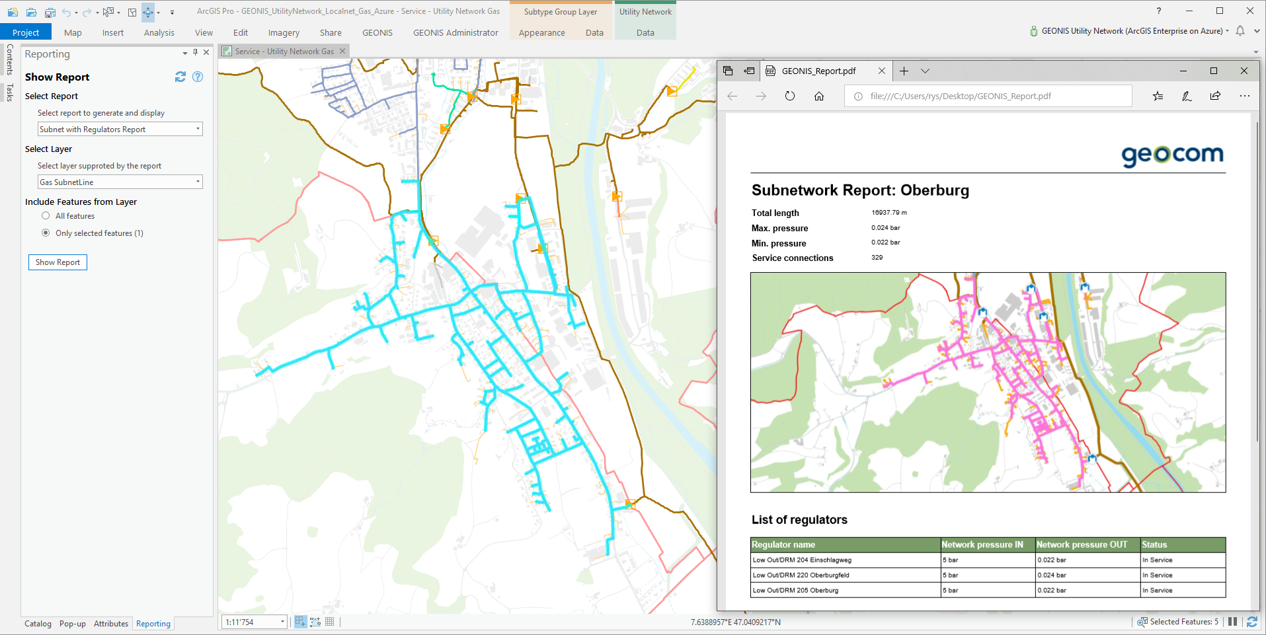Switch to the Attributes pane tab
This screenshot has width=1266, height=635.
[111, 624]
